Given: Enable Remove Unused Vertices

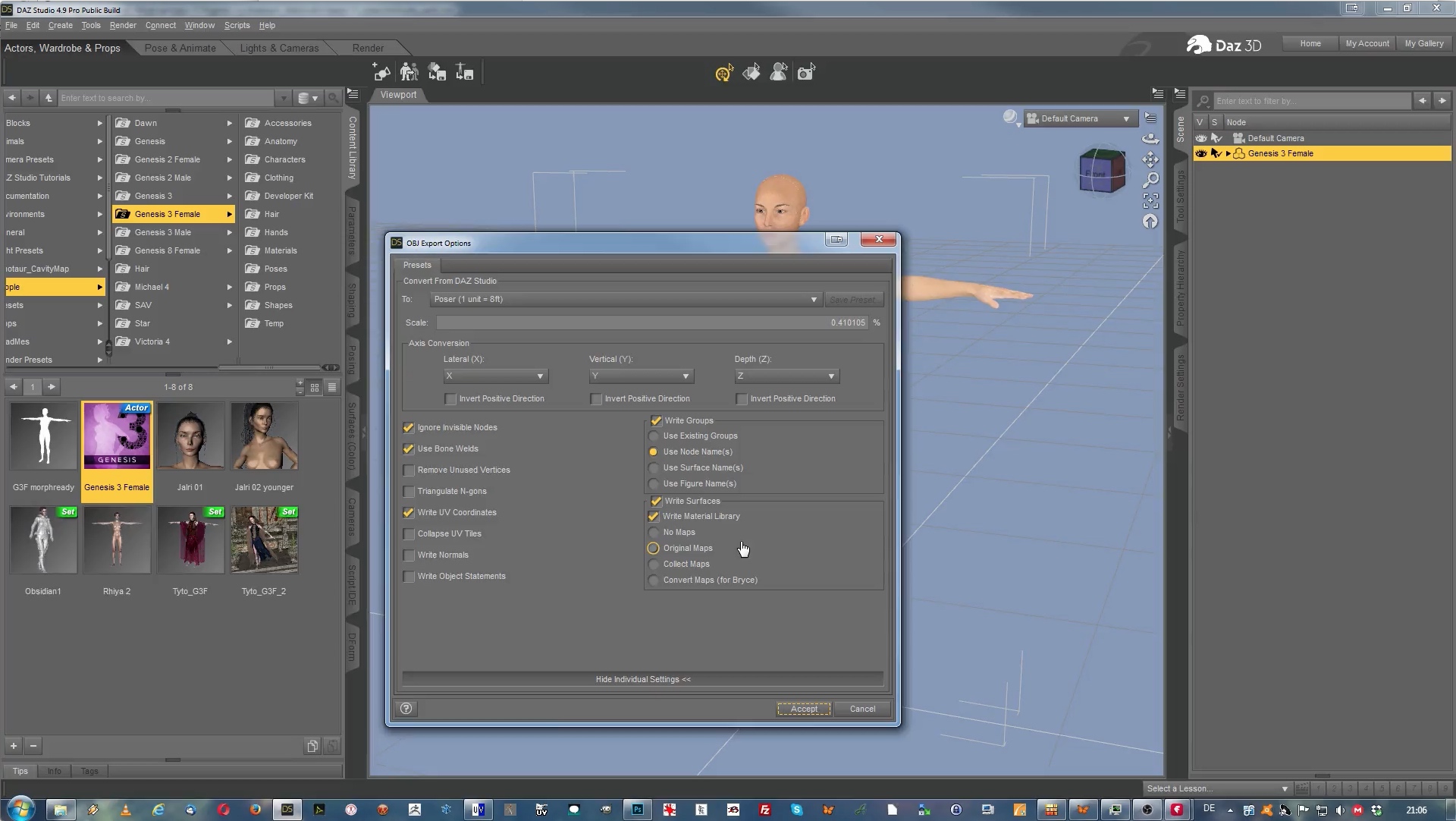Looking at the screenshot, I should (x=409, y=470).
